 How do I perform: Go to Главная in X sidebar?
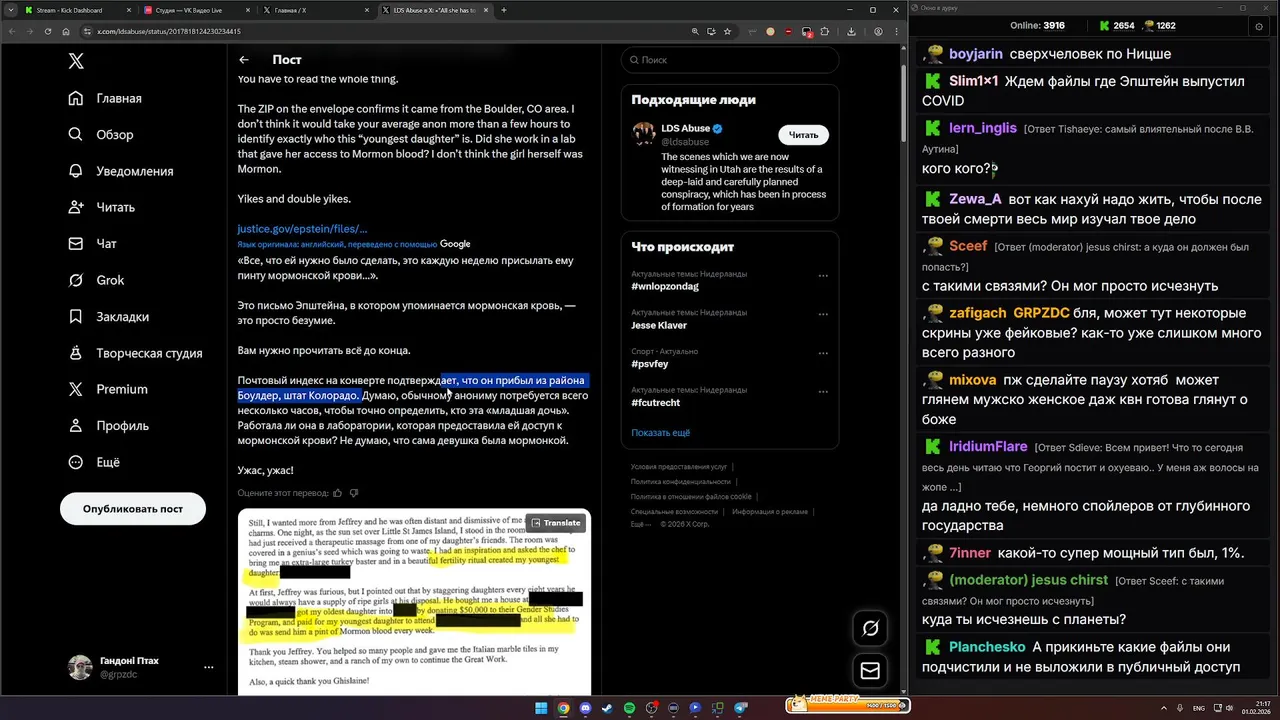105,98
